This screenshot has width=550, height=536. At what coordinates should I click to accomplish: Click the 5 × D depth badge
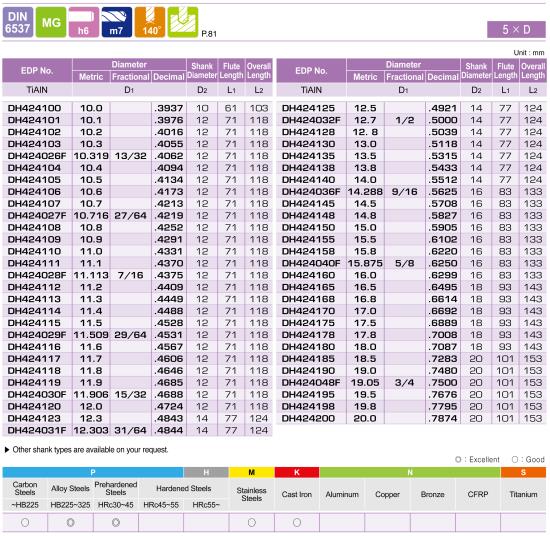[x=516, y=29]
